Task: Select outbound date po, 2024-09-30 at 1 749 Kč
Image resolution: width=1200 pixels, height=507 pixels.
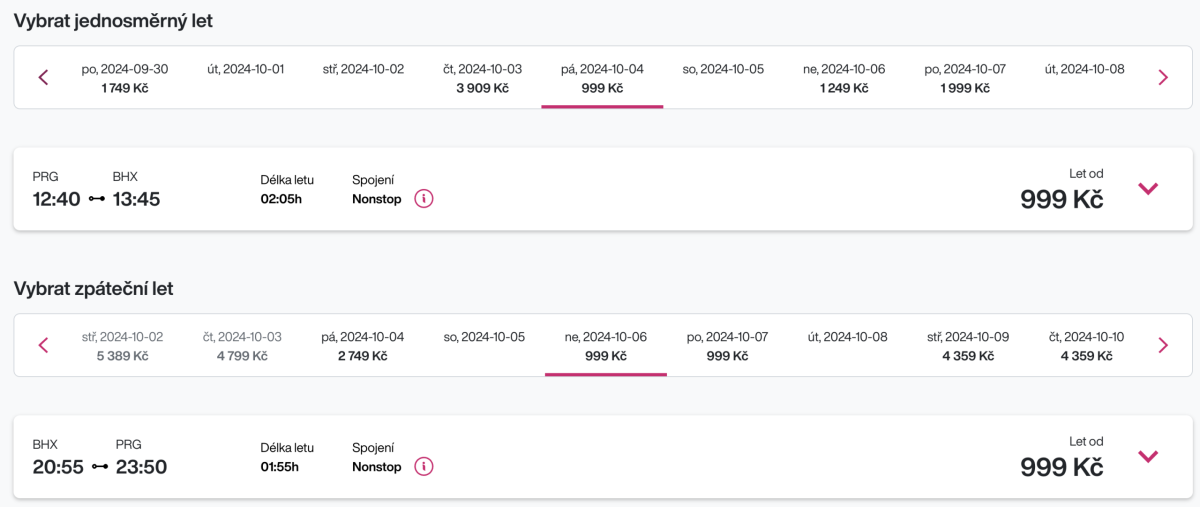Action: click(x=125, y=78)
